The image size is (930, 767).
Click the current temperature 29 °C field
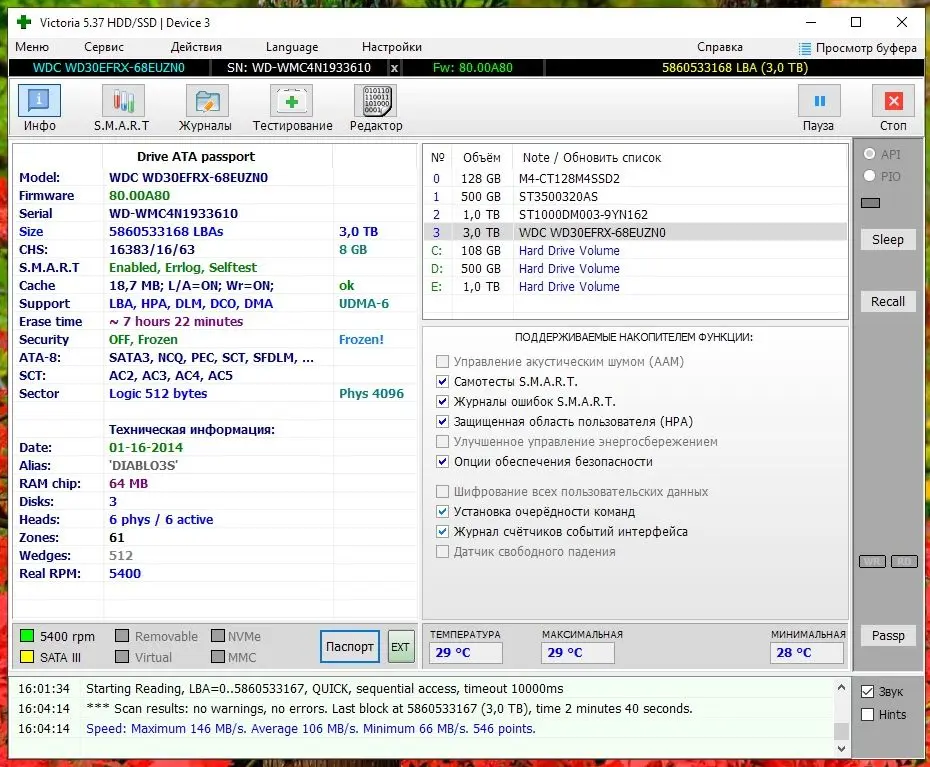coord(466,653)
